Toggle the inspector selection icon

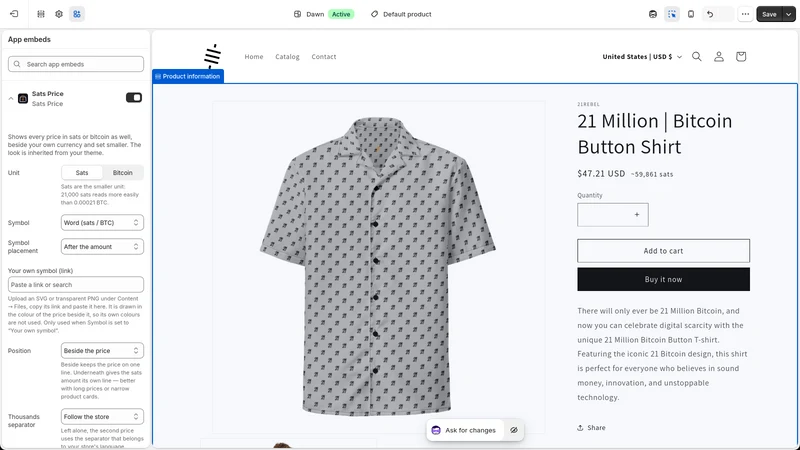pyautogui.click(x=671, y=14)
